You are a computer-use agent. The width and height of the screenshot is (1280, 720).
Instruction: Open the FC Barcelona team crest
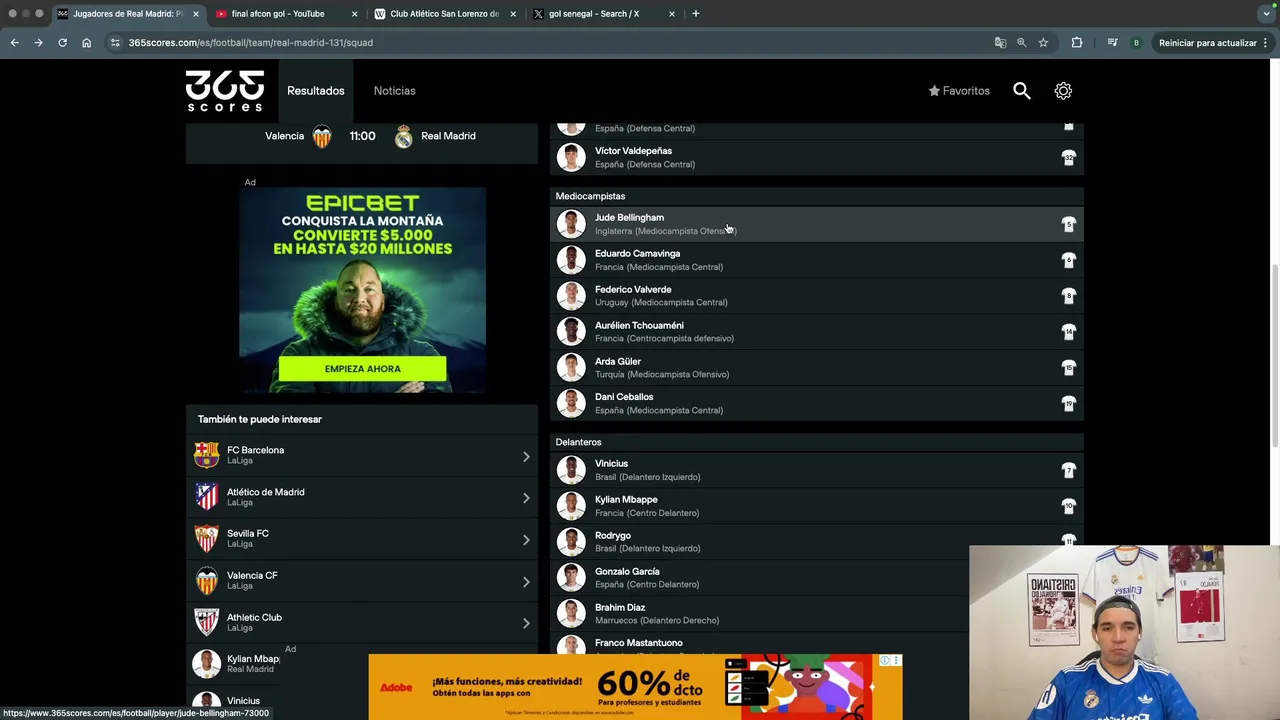207,456
